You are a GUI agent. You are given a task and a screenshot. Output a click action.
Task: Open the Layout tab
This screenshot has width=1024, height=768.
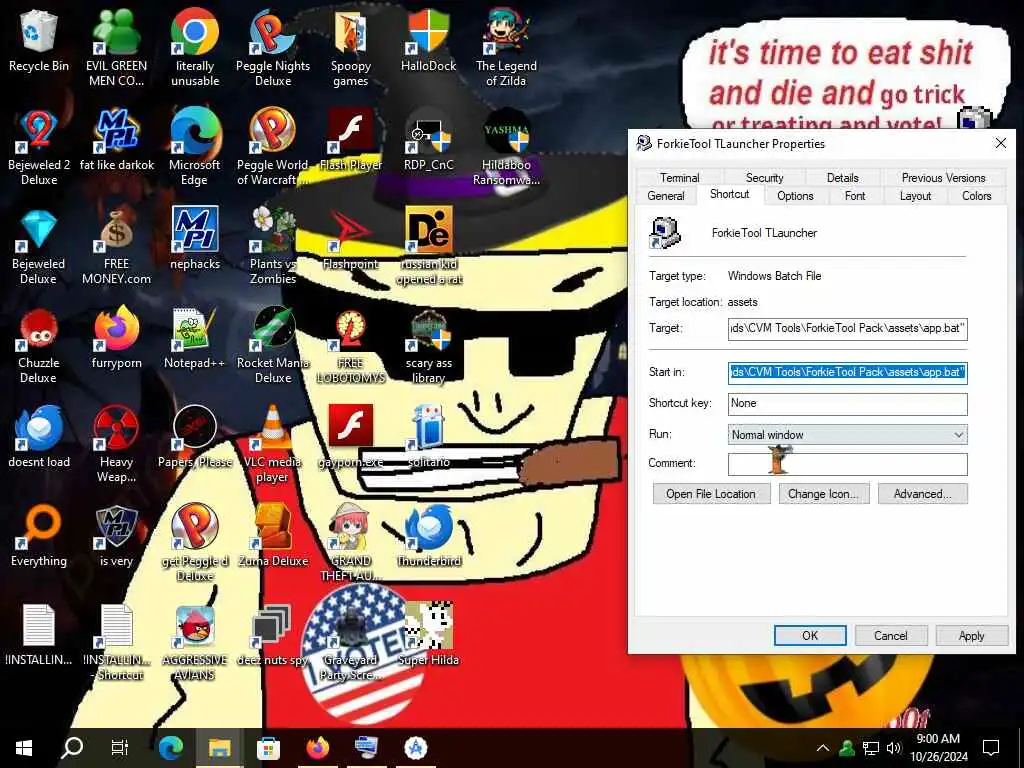[x=915, y=196]
